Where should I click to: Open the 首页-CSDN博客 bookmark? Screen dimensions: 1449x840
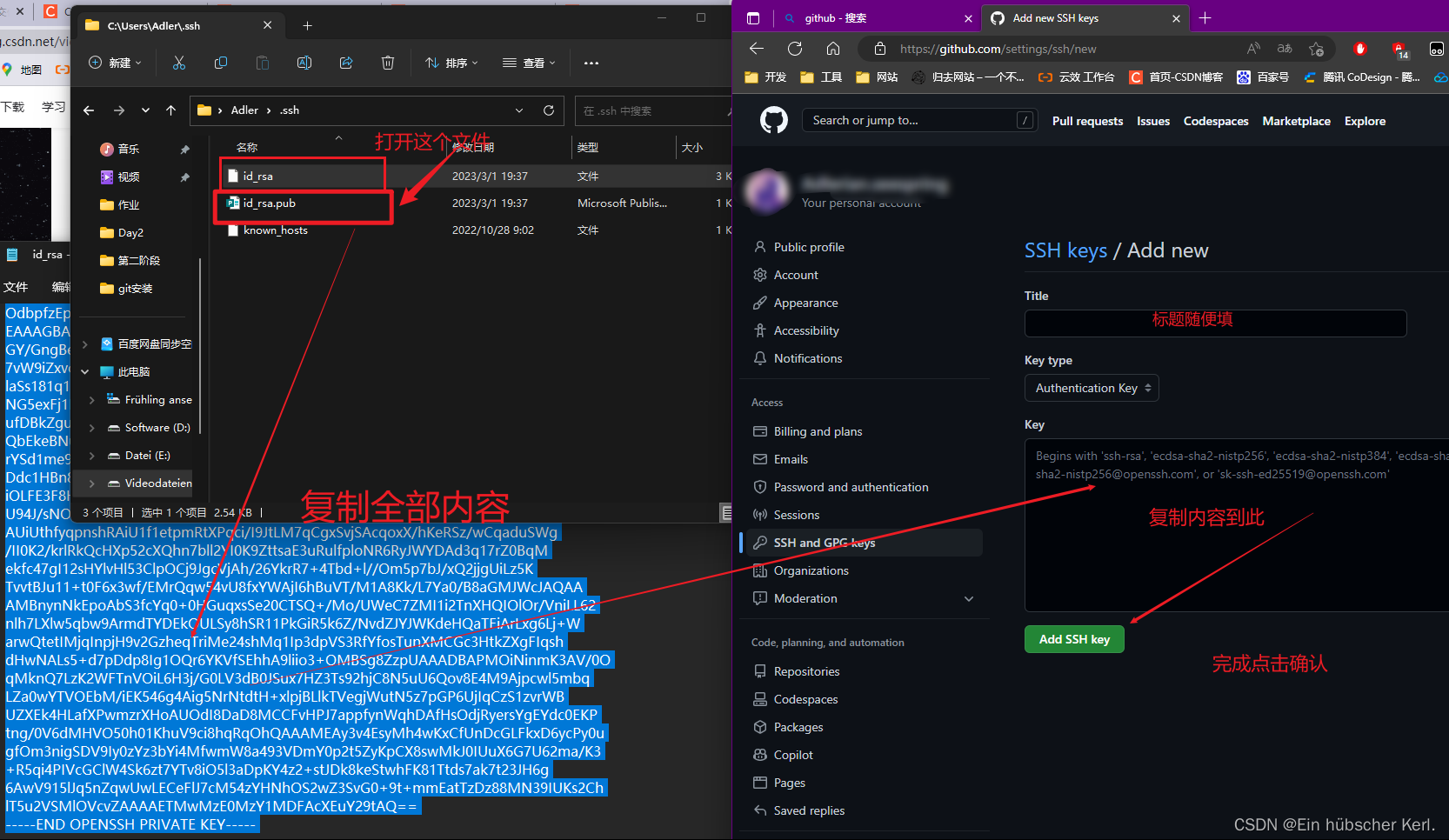[x=1176, y=77]
